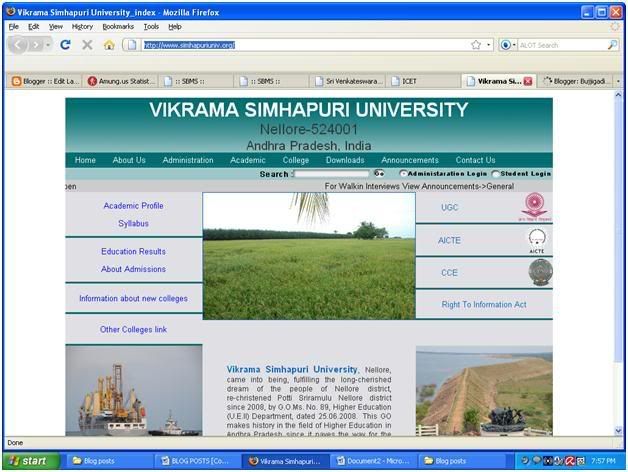Click the vertical scrollbar down arrow
This screenshot has height=472, width=628.
point(618,431)
